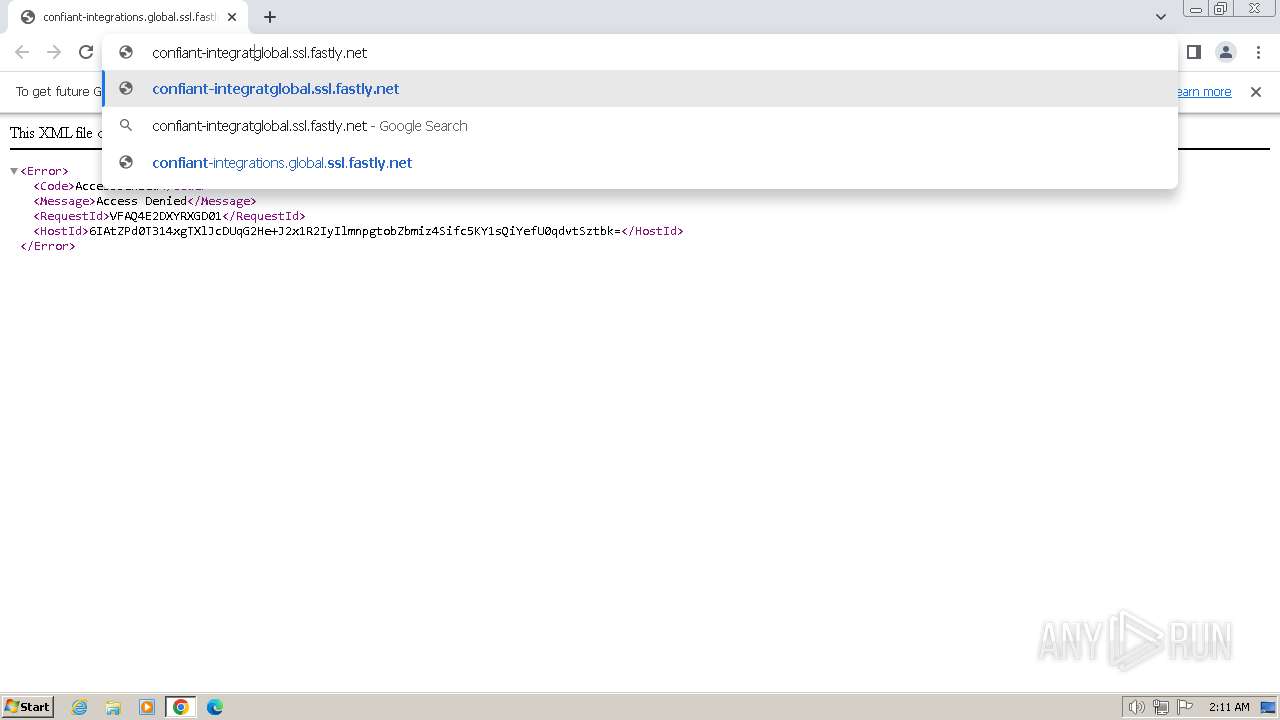
Task: Close the confiant-integrations tab
Action: point(232,17)
